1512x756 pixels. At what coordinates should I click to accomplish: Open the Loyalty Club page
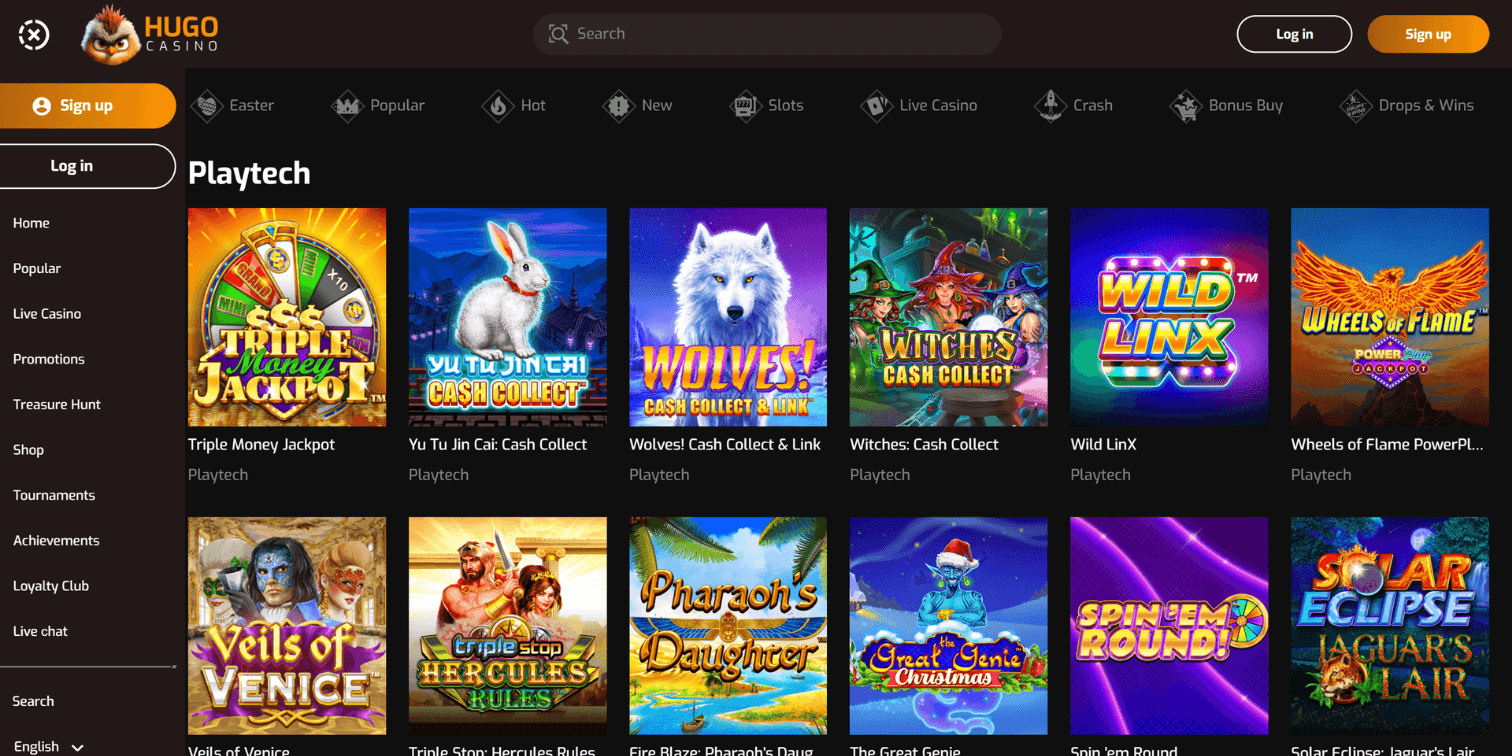[51, 586]
